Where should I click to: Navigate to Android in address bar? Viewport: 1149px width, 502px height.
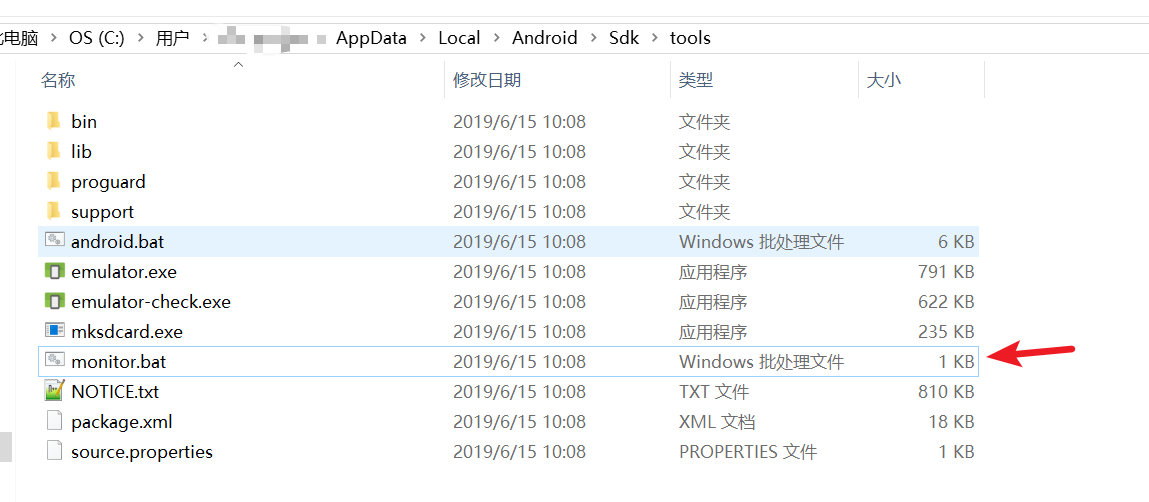click(544, 38)
